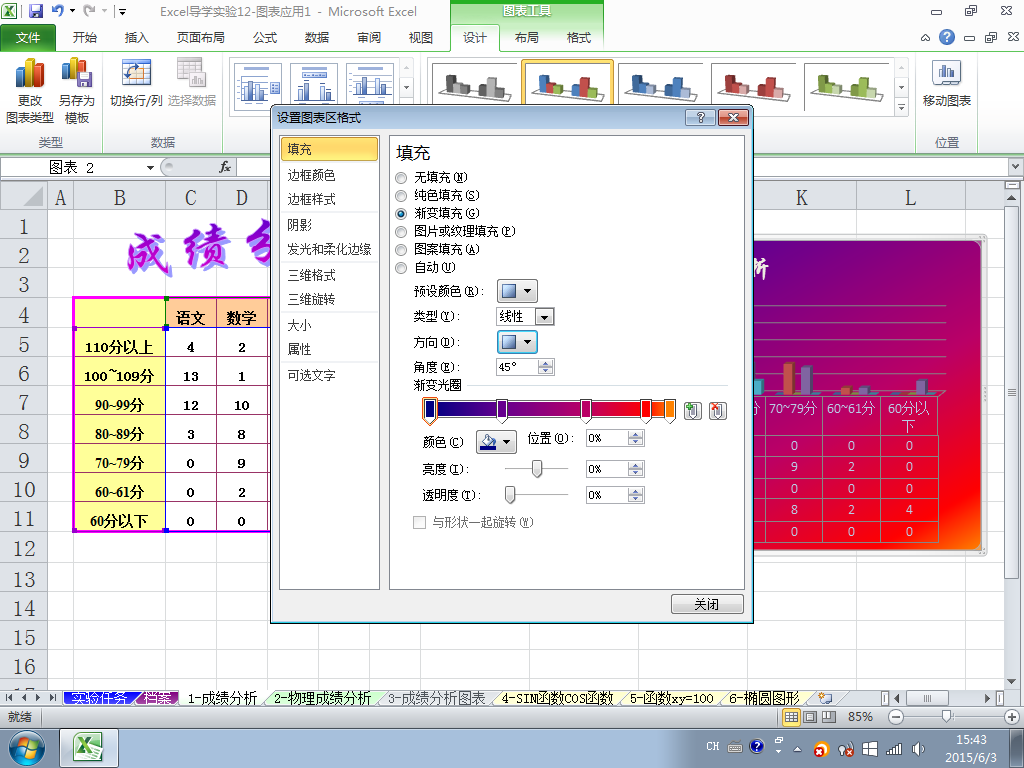Click the Move Chart (移动图表) icon

[946, 83]
